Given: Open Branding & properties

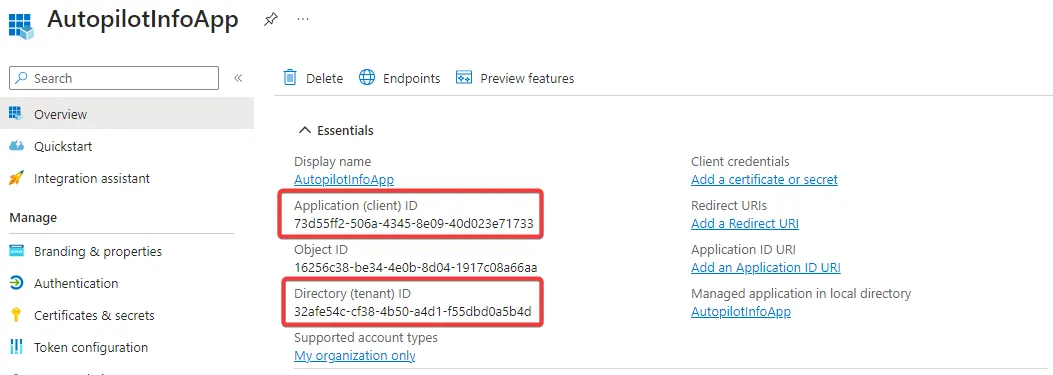Looking at the screenshot, I should tap(98, 251).
